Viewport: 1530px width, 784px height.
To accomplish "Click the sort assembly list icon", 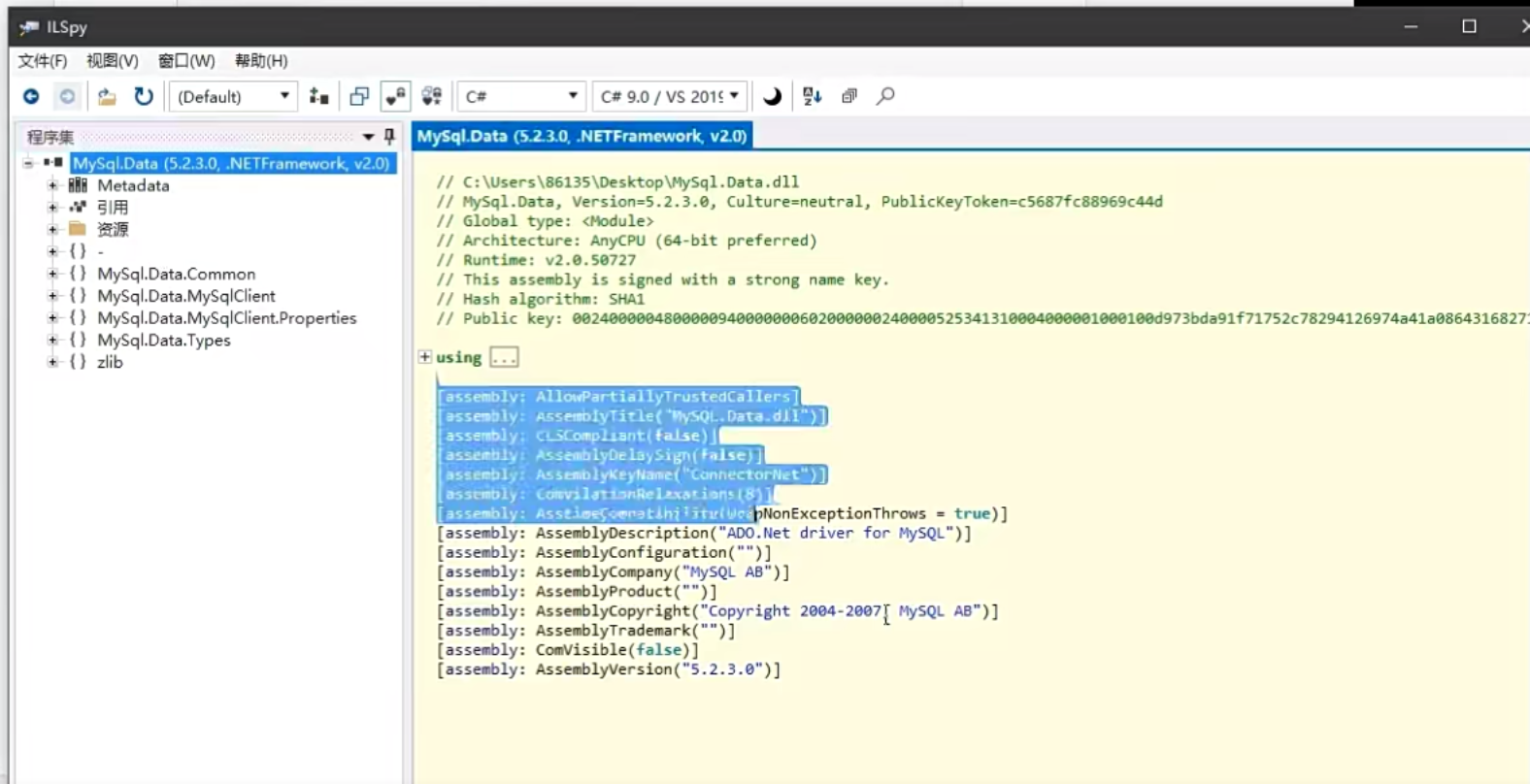I will tap(813, 96).
